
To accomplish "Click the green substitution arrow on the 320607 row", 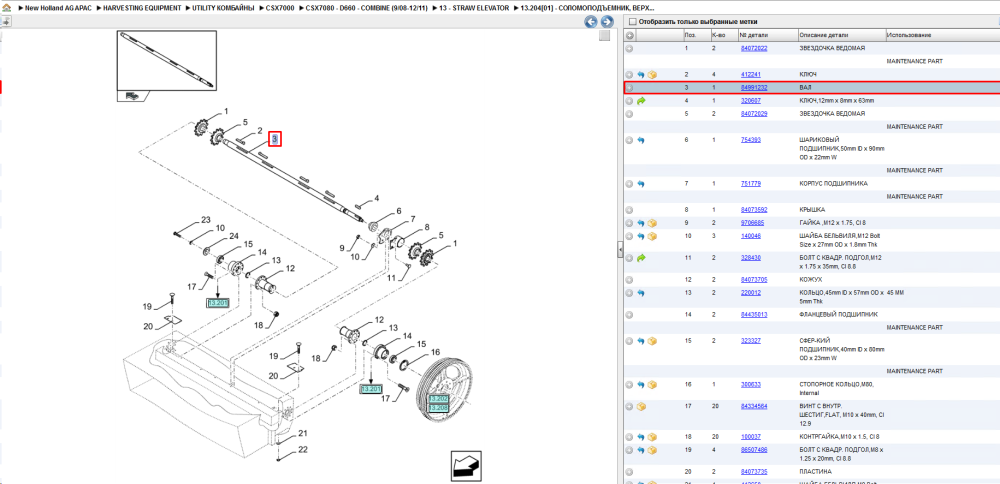I will pos(641,101).
